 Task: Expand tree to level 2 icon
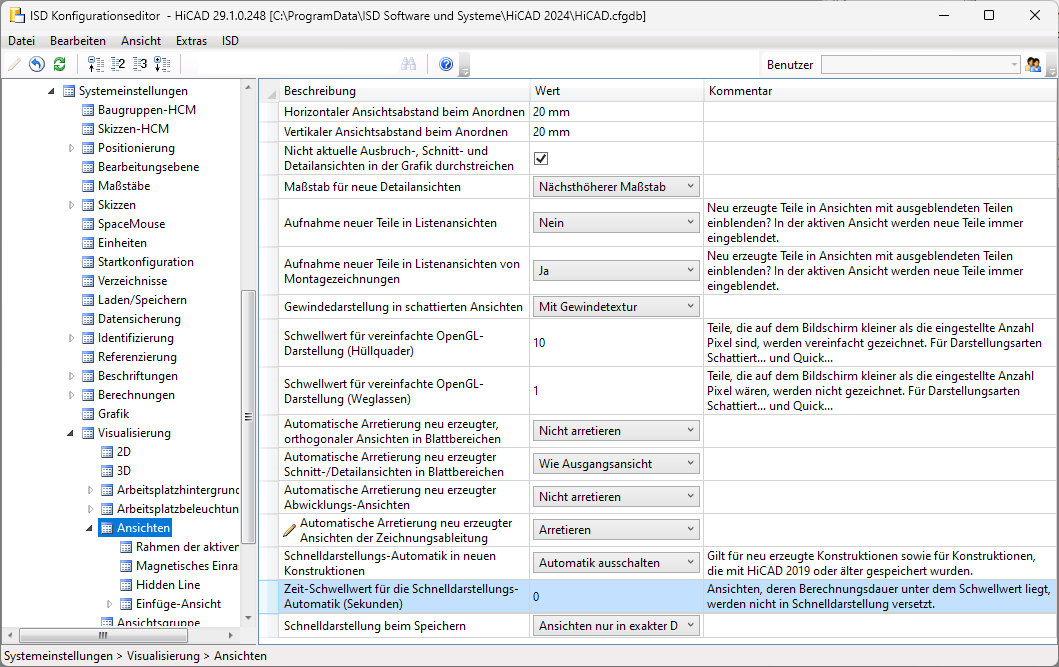pyautogui.click(x=118, y=65)
